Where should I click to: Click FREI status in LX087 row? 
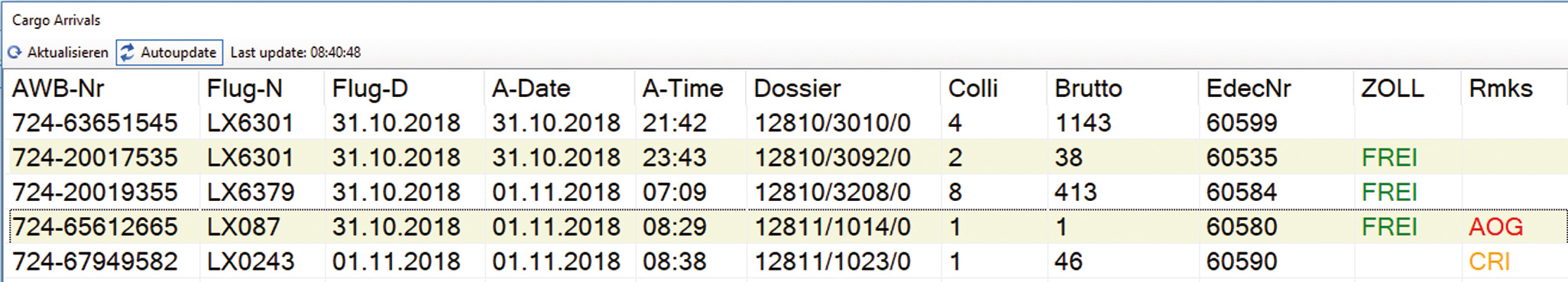click(1389, 227)
